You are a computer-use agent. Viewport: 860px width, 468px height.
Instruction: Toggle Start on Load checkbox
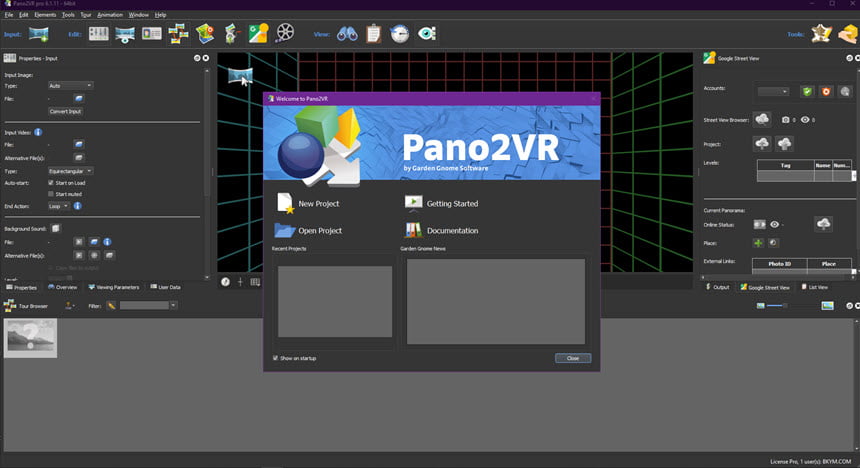[x=51, y=183]
